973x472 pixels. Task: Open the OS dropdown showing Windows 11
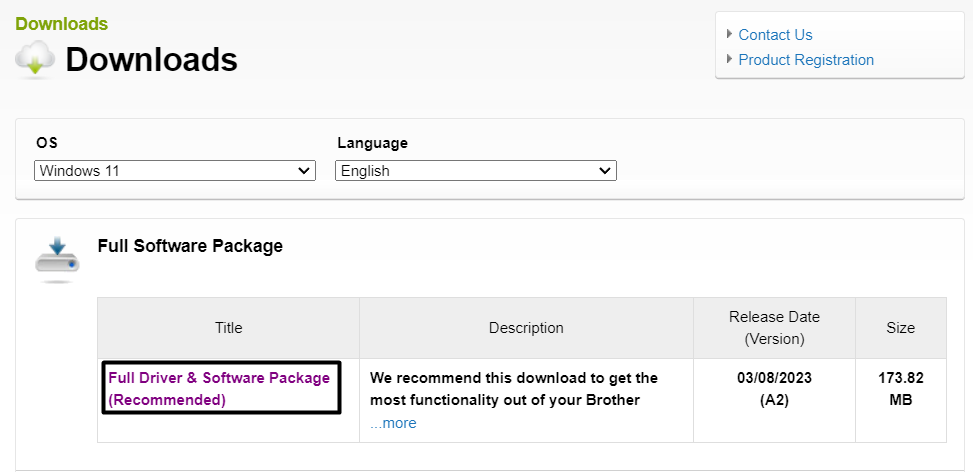point(175,171)
